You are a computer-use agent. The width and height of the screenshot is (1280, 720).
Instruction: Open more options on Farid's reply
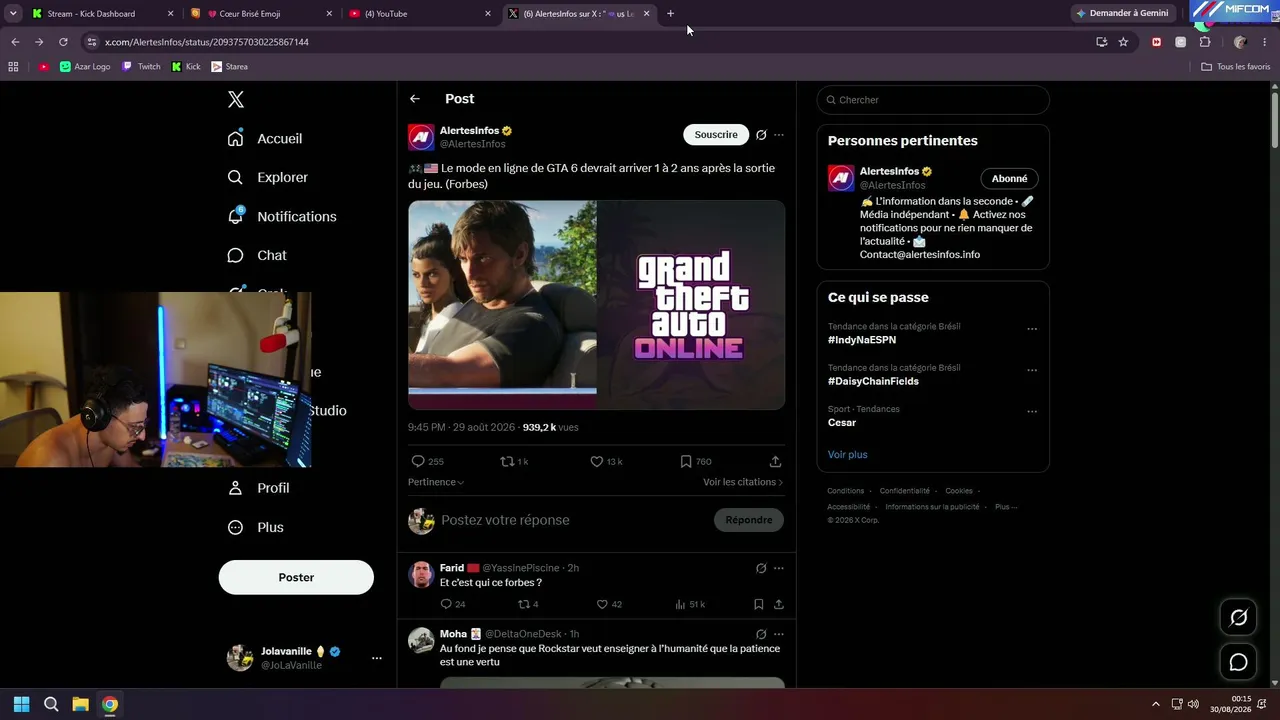tap(779, 568)
